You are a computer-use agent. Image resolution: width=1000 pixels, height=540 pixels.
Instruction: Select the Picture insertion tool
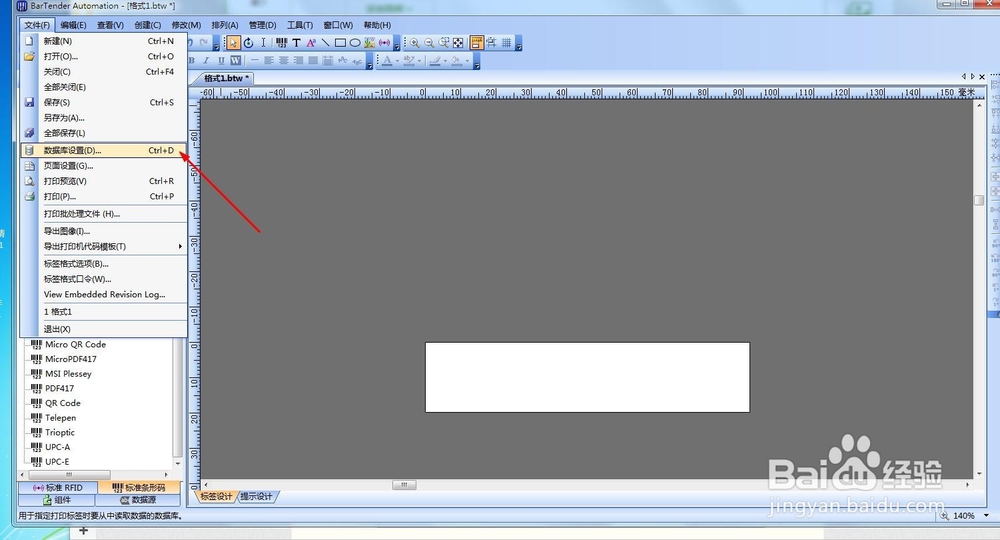(369, 43)
